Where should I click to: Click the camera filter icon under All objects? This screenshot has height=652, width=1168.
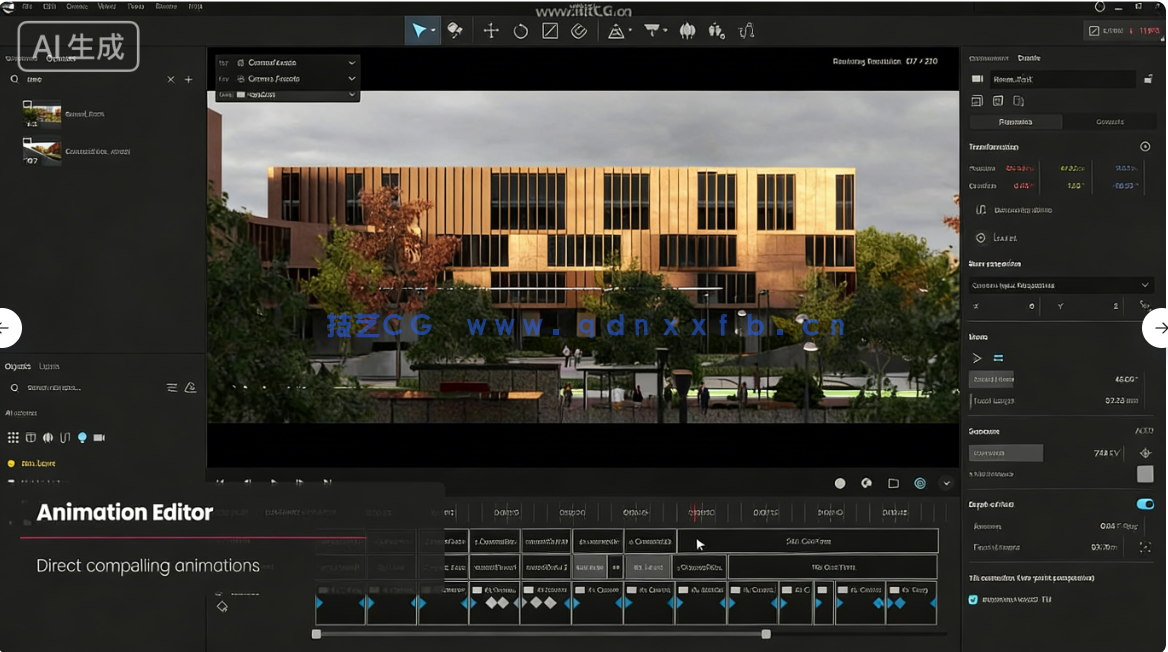(100, 438)
